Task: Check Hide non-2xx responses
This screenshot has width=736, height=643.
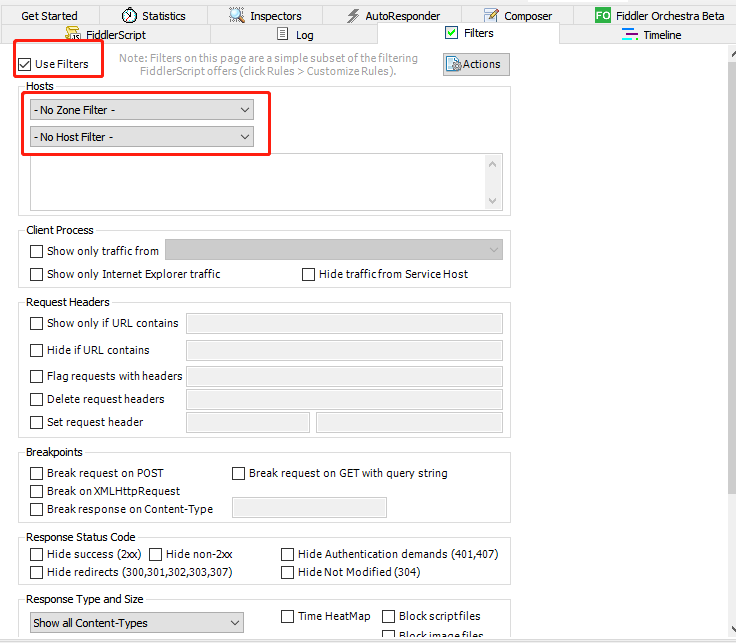Action: point(155,554)
